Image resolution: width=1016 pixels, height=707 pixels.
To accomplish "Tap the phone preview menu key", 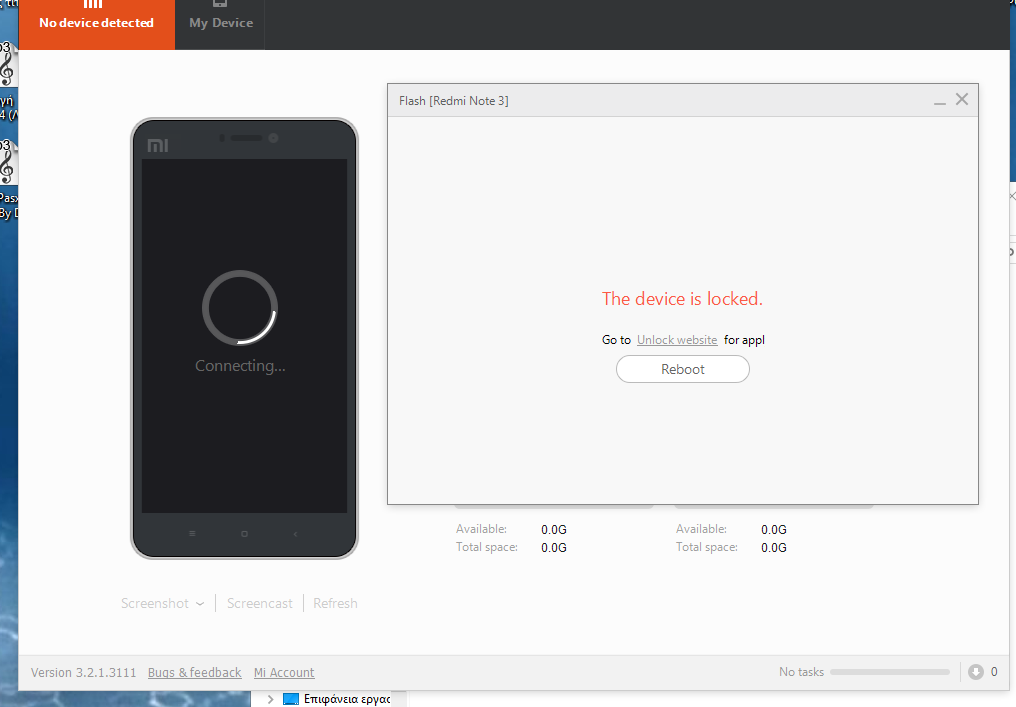I will (x=192, y=534).
